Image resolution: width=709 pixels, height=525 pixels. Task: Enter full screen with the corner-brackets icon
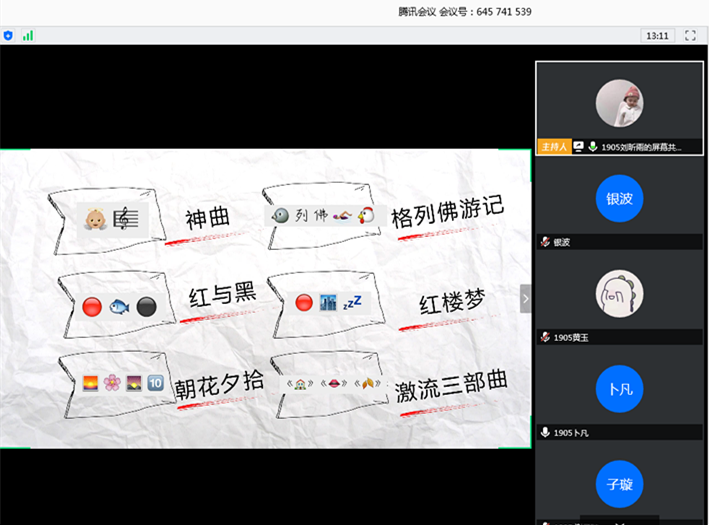(x=690, y=35)
